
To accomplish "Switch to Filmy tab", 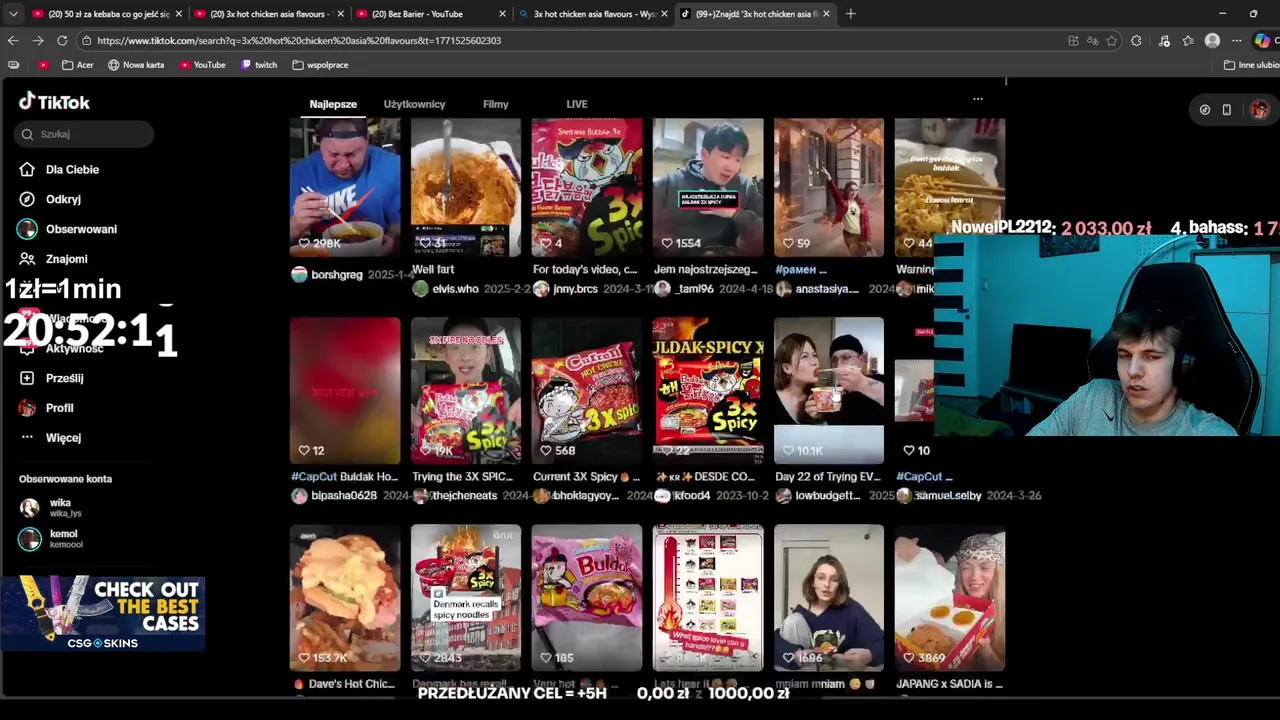I will (495, 104).
